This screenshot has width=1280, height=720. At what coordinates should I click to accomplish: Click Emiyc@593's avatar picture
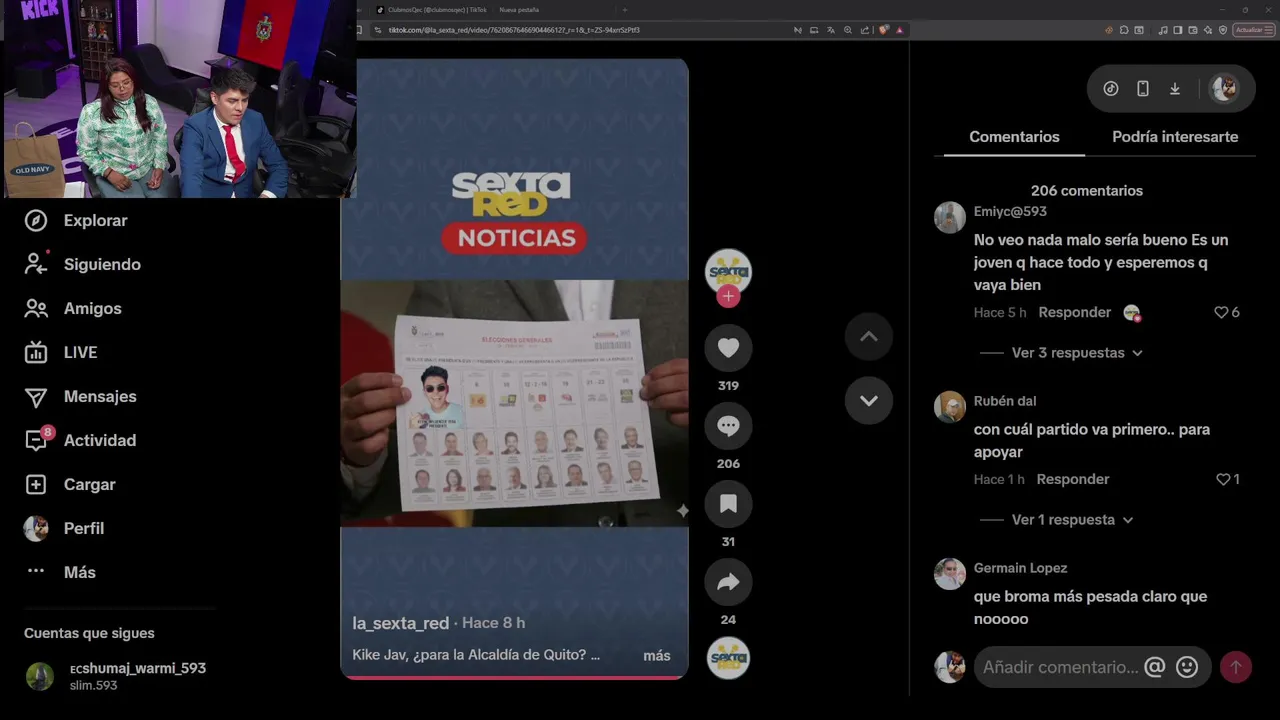(949, 217)
